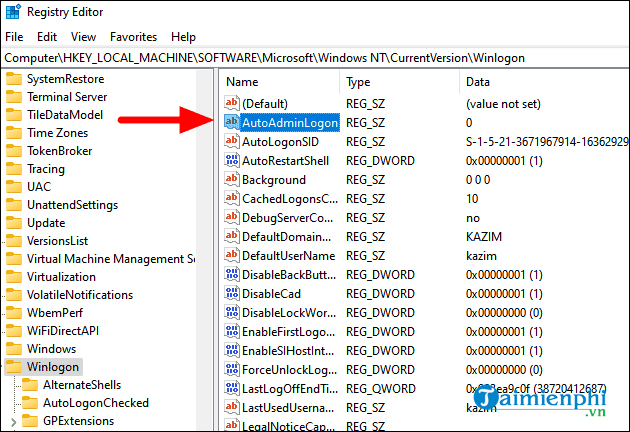
Task: Open the Favorites menu
Action: [133, 37]
